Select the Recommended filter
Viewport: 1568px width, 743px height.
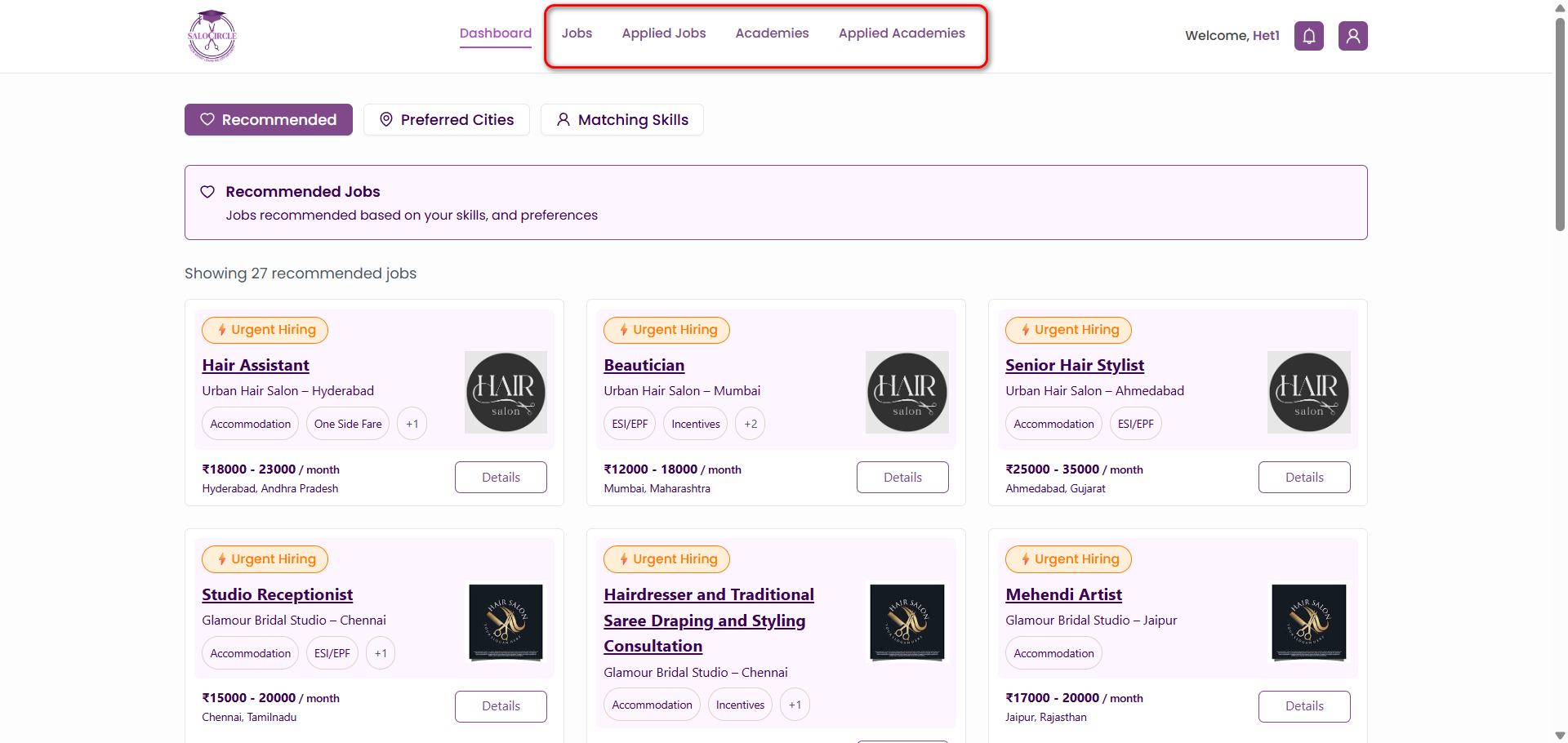269,120
